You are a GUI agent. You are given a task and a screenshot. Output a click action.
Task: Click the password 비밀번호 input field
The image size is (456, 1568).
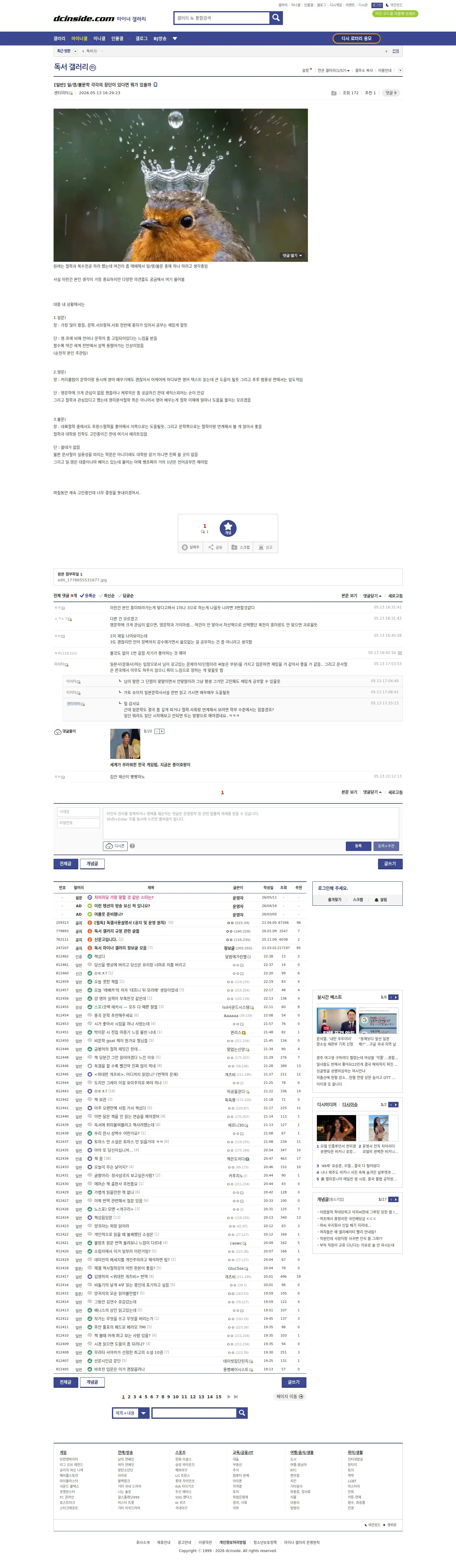78,823
